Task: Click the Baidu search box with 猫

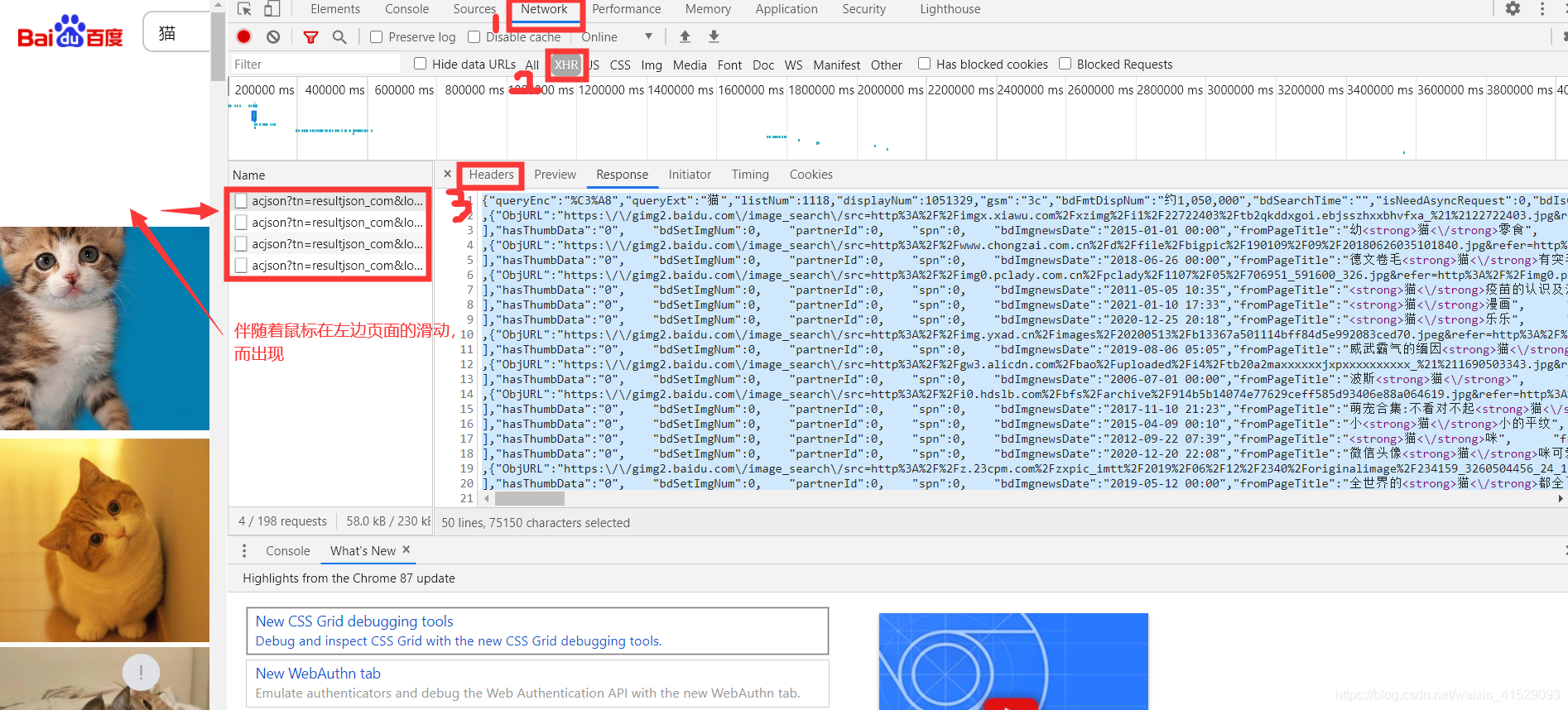Action: [x=176, y=32]
